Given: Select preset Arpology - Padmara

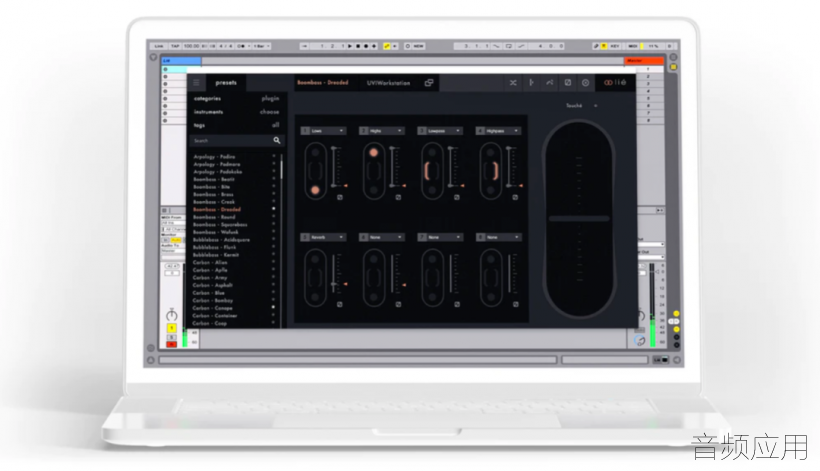Looking at the screenshot, I should click(x=217, y=164).
